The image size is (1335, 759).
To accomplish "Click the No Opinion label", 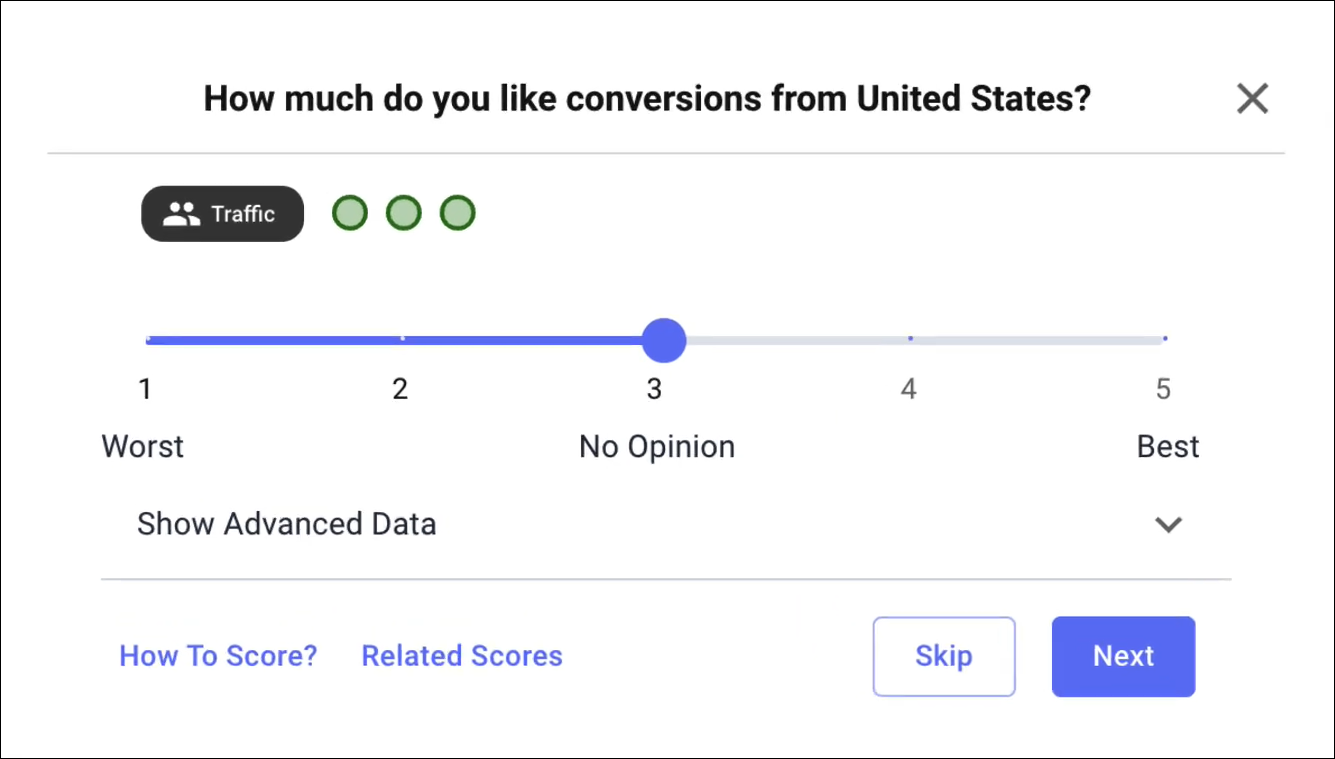I will 657,446.
